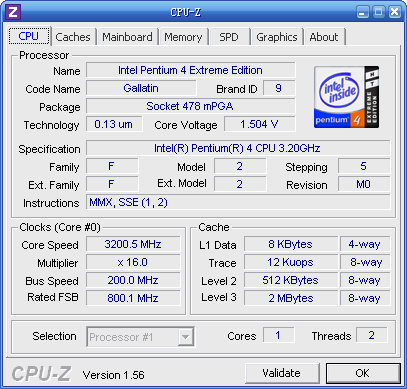
Task: Click the OK button
Action: point(363,373)
